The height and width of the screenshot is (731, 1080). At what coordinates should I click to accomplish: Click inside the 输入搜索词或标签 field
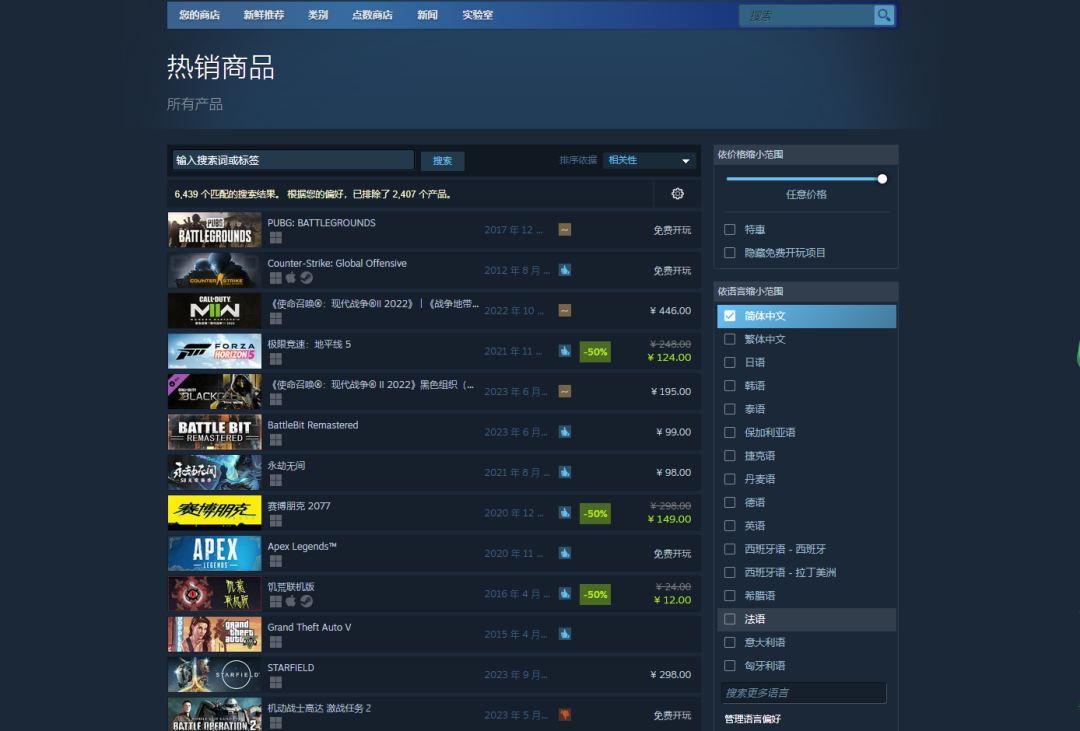coord(293,160)
